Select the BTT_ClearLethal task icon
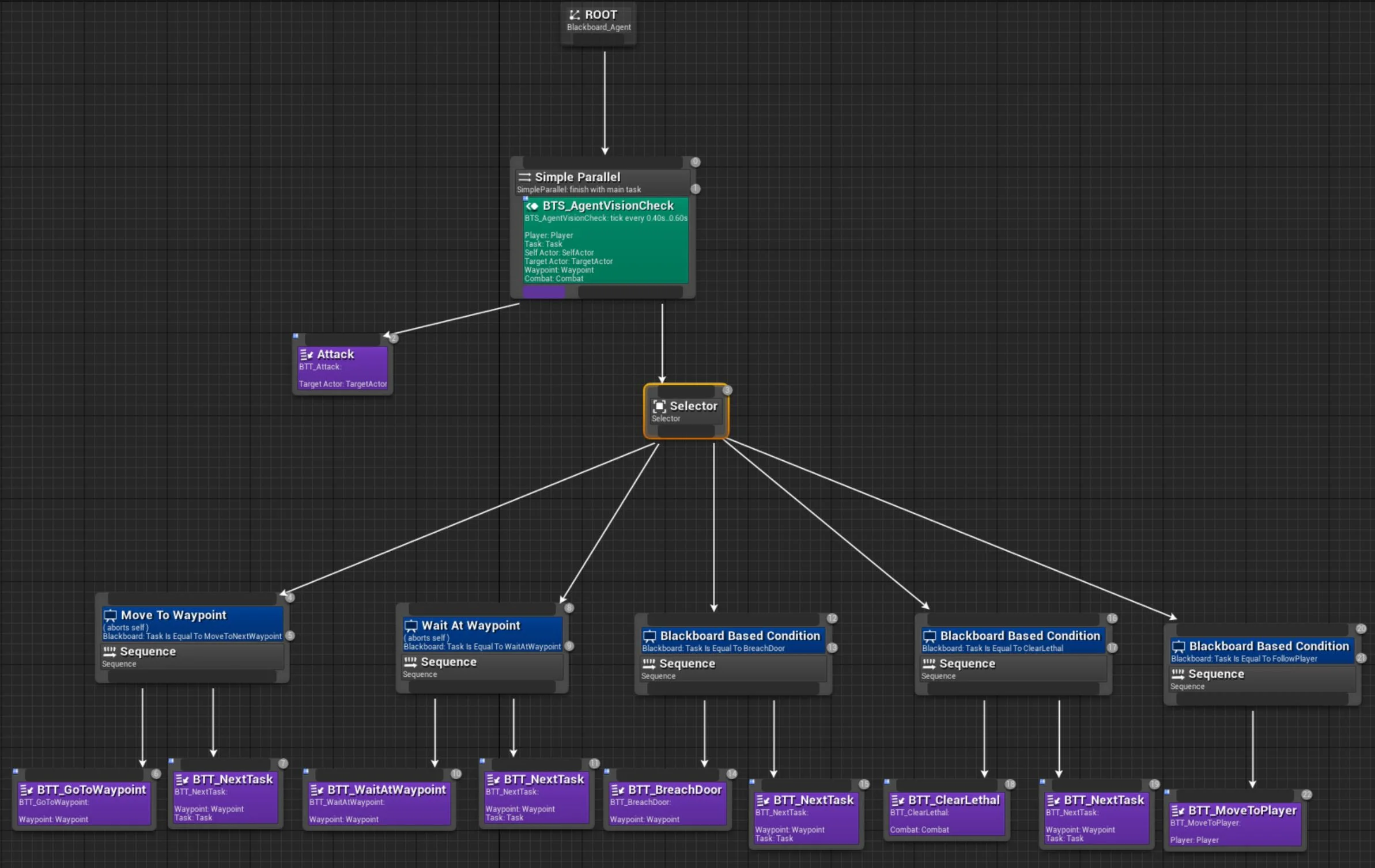Viewport: 1375px width, 868px height. pos(898,800)
